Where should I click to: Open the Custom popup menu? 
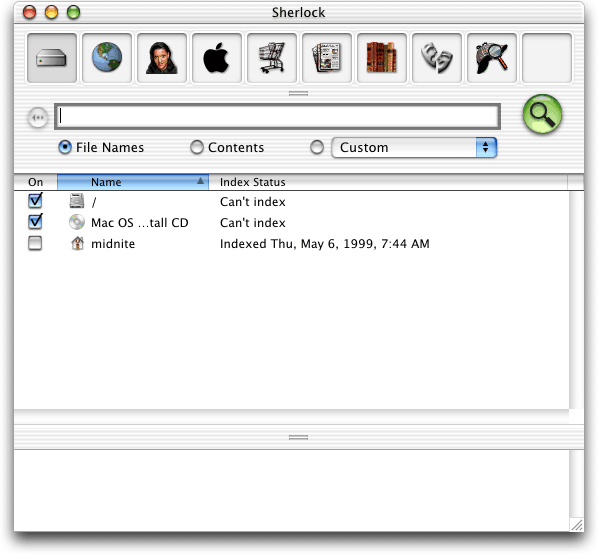coord(414,147)
